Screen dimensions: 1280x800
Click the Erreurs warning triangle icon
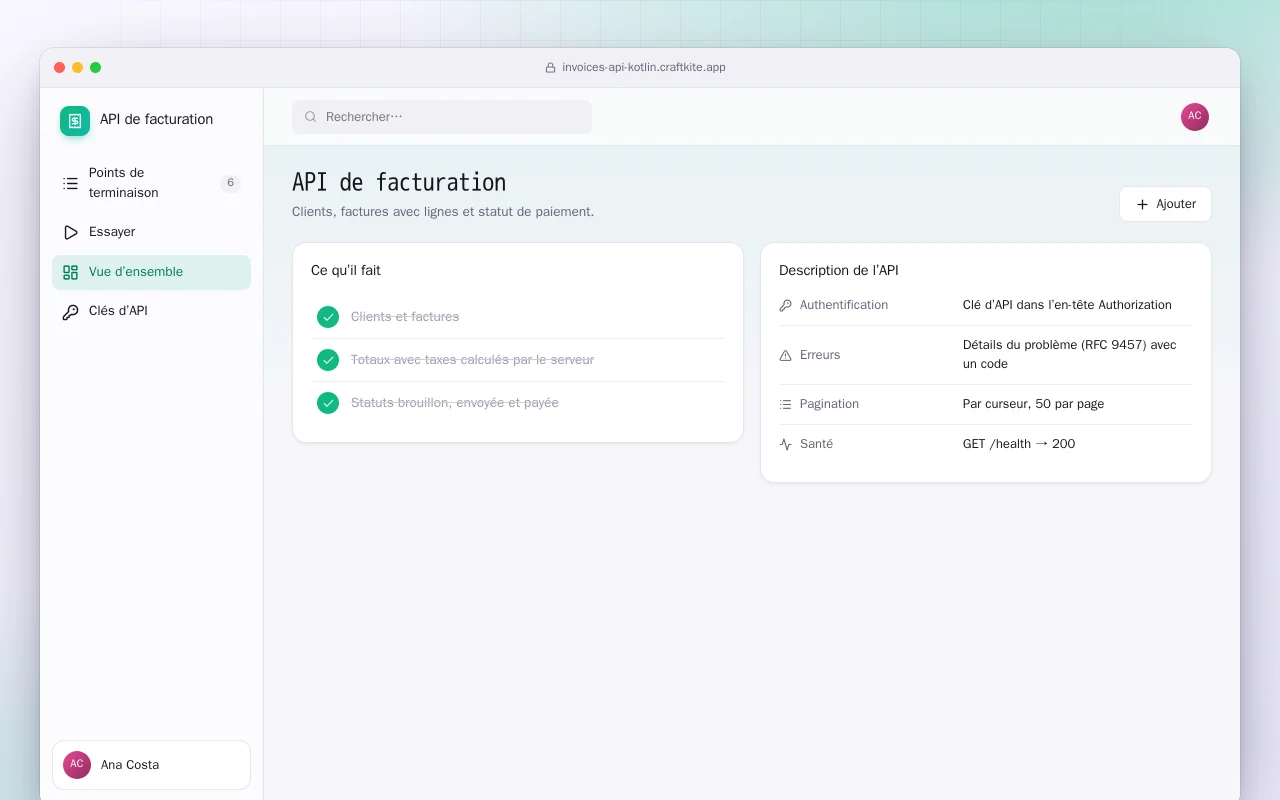pos(785,355)
